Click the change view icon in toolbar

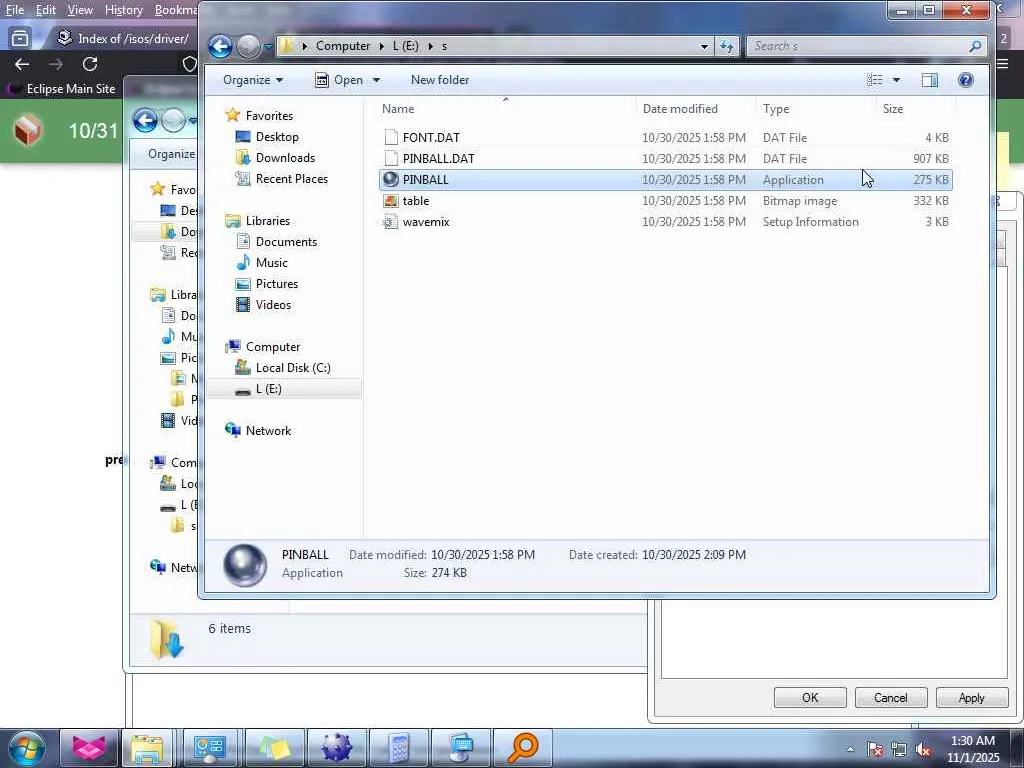874,80
